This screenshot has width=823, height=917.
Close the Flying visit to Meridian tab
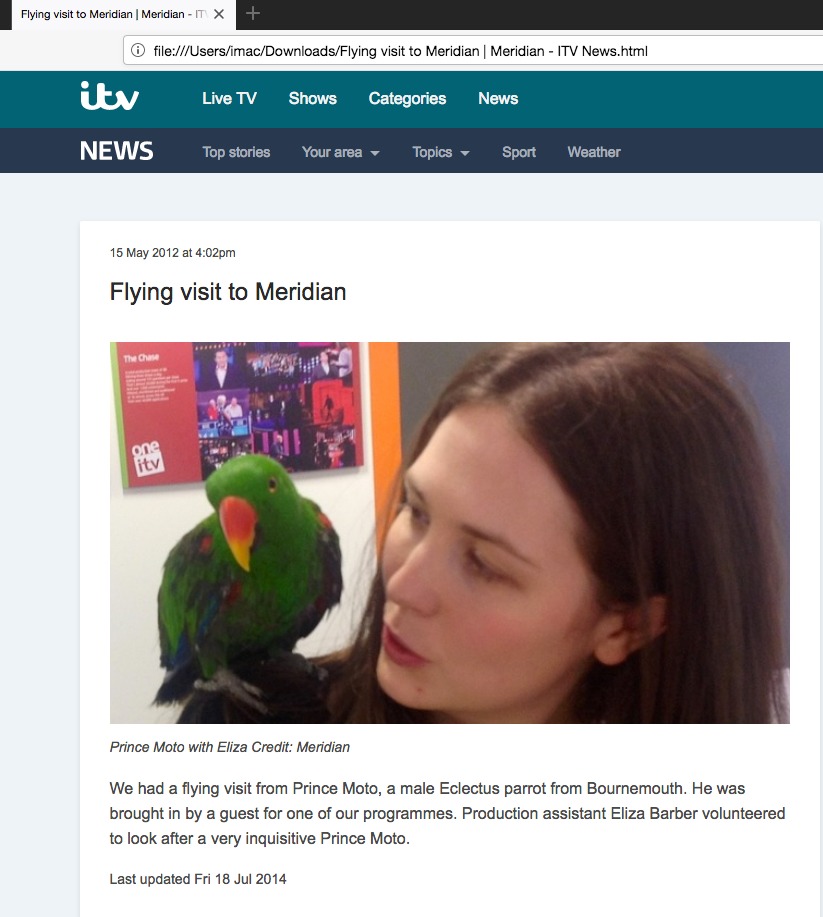point(219,14)
